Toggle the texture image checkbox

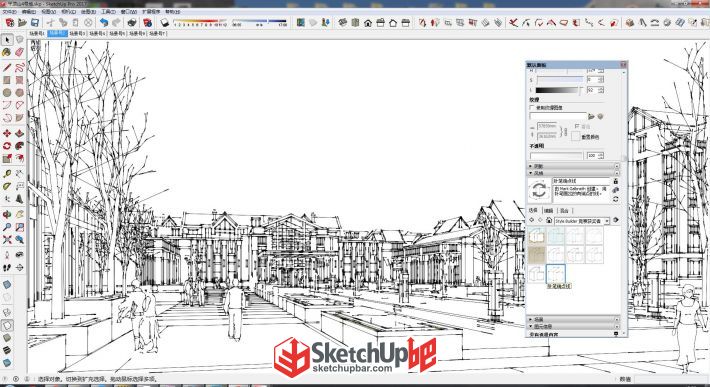click(x=532, y=108)
